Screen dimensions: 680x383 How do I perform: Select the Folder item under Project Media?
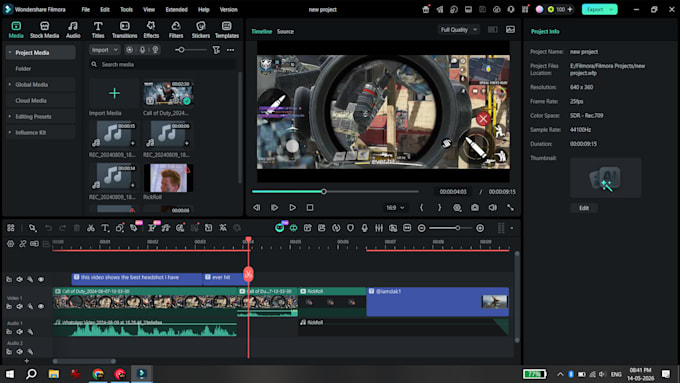click(x=23, y=69)
